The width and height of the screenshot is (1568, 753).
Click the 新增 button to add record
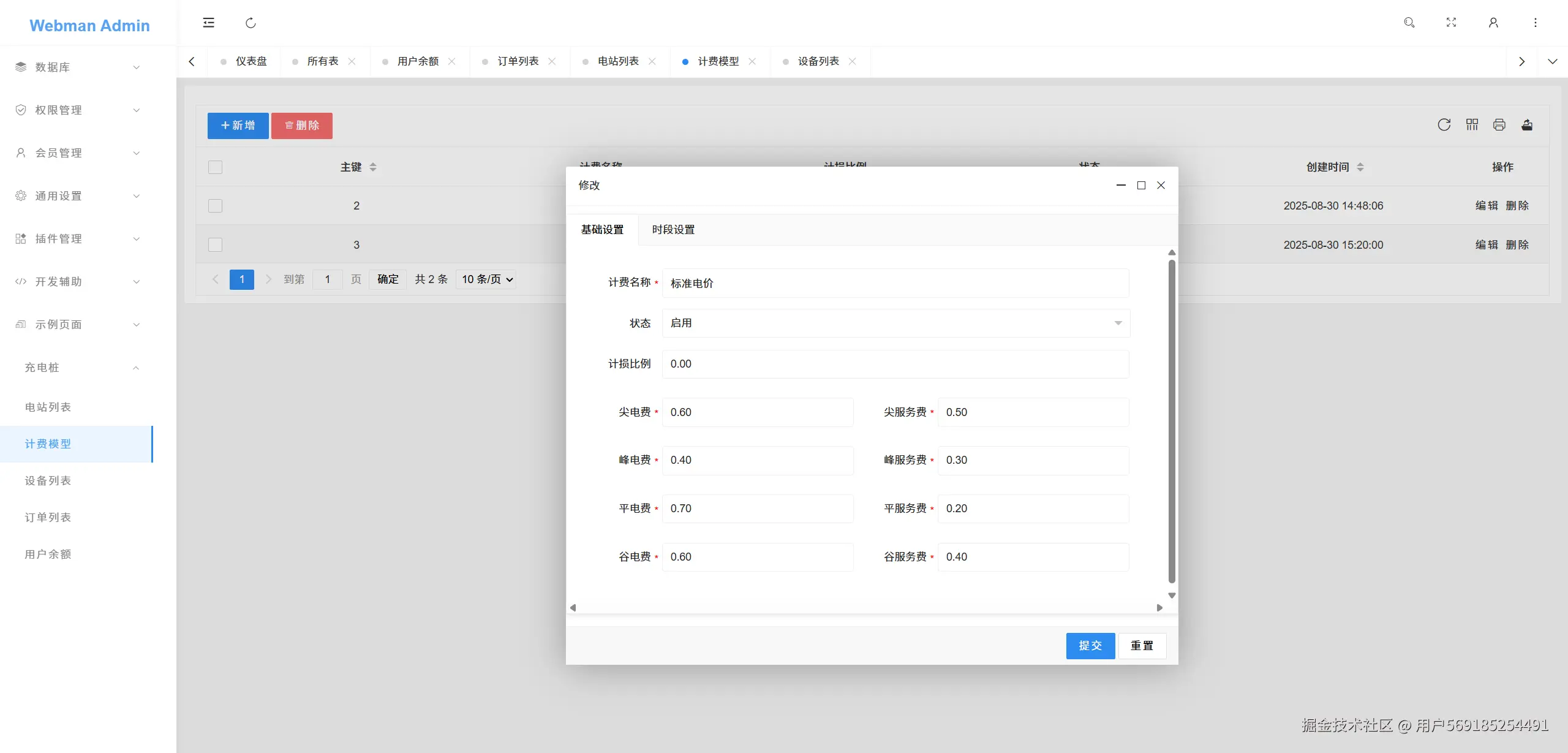tap(237, 125)
